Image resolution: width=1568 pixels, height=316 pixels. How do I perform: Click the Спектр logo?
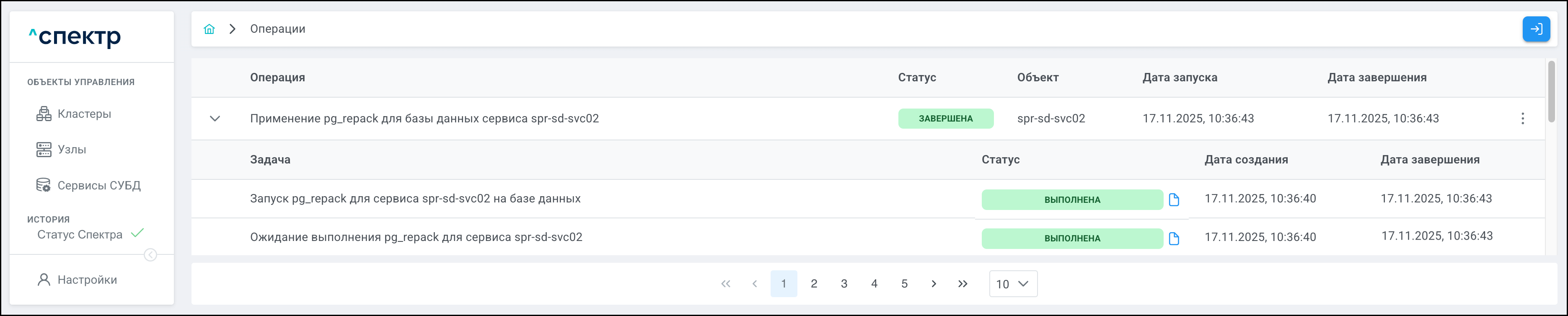(75, 36)
